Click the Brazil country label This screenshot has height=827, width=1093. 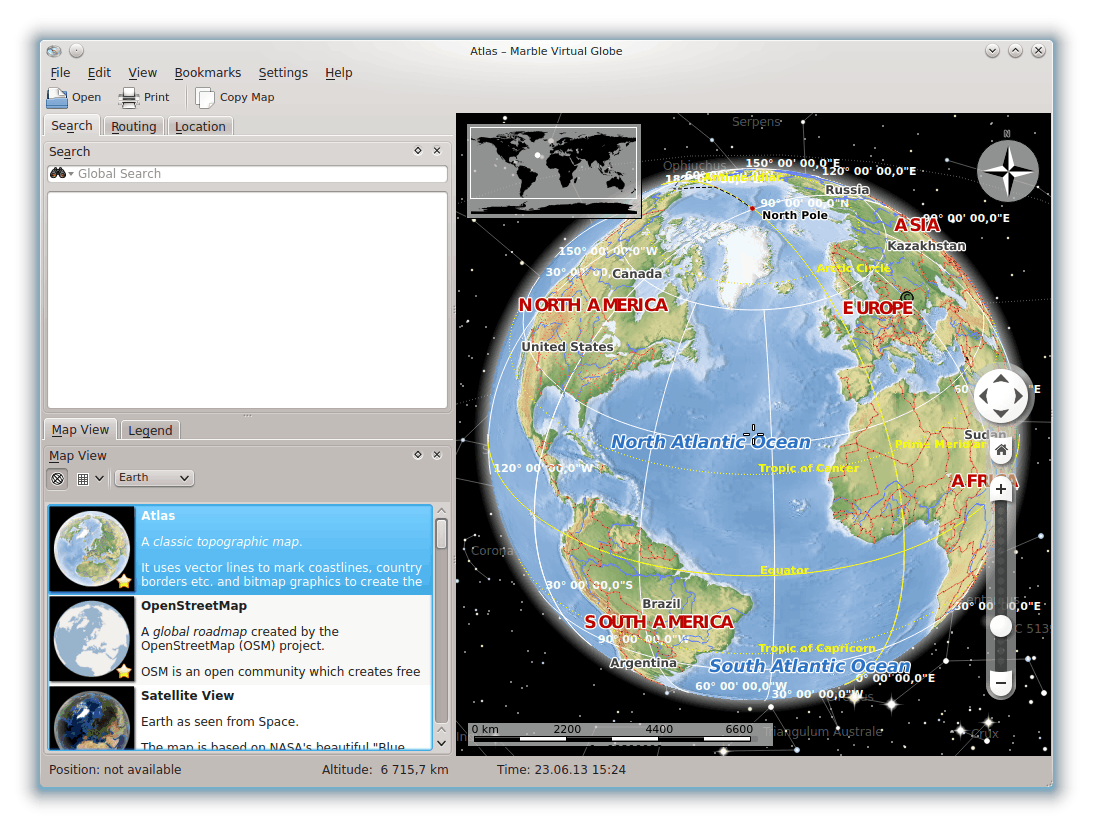pos(661,603)
